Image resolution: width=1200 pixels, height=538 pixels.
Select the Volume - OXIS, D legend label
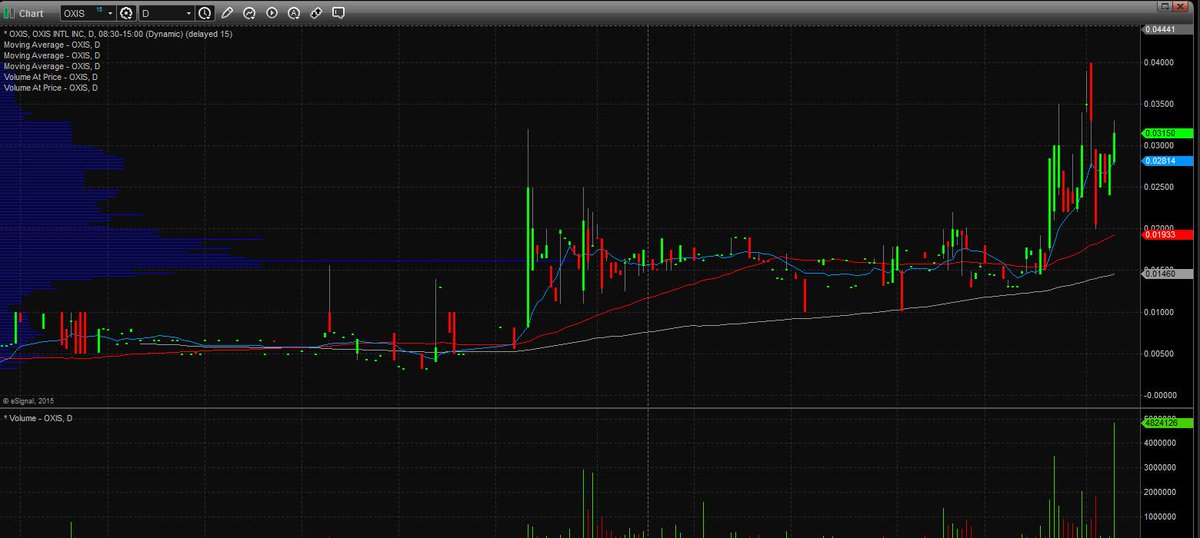[39, 418]
